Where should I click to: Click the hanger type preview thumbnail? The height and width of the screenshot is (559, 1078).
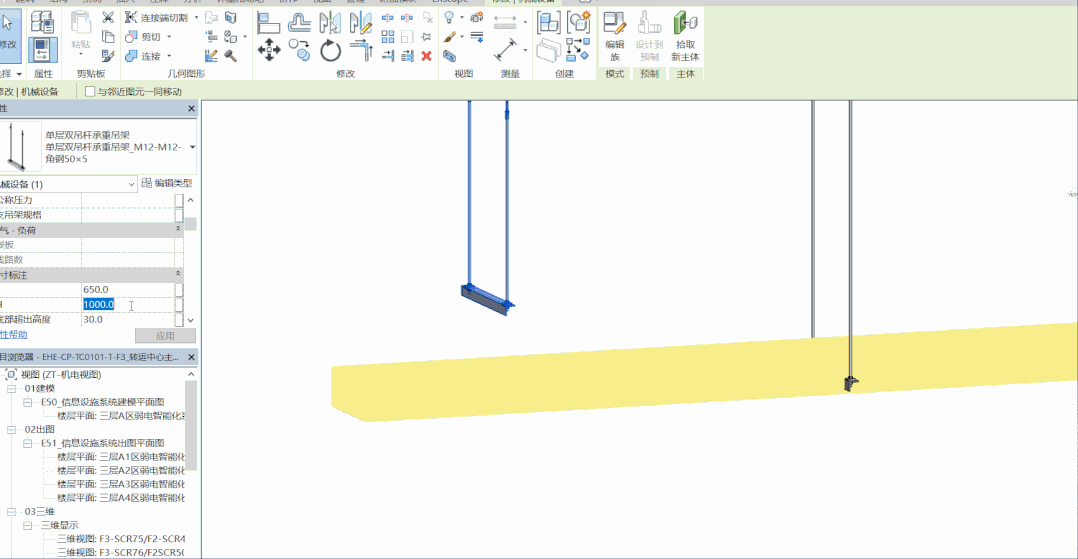pos(20,146)
